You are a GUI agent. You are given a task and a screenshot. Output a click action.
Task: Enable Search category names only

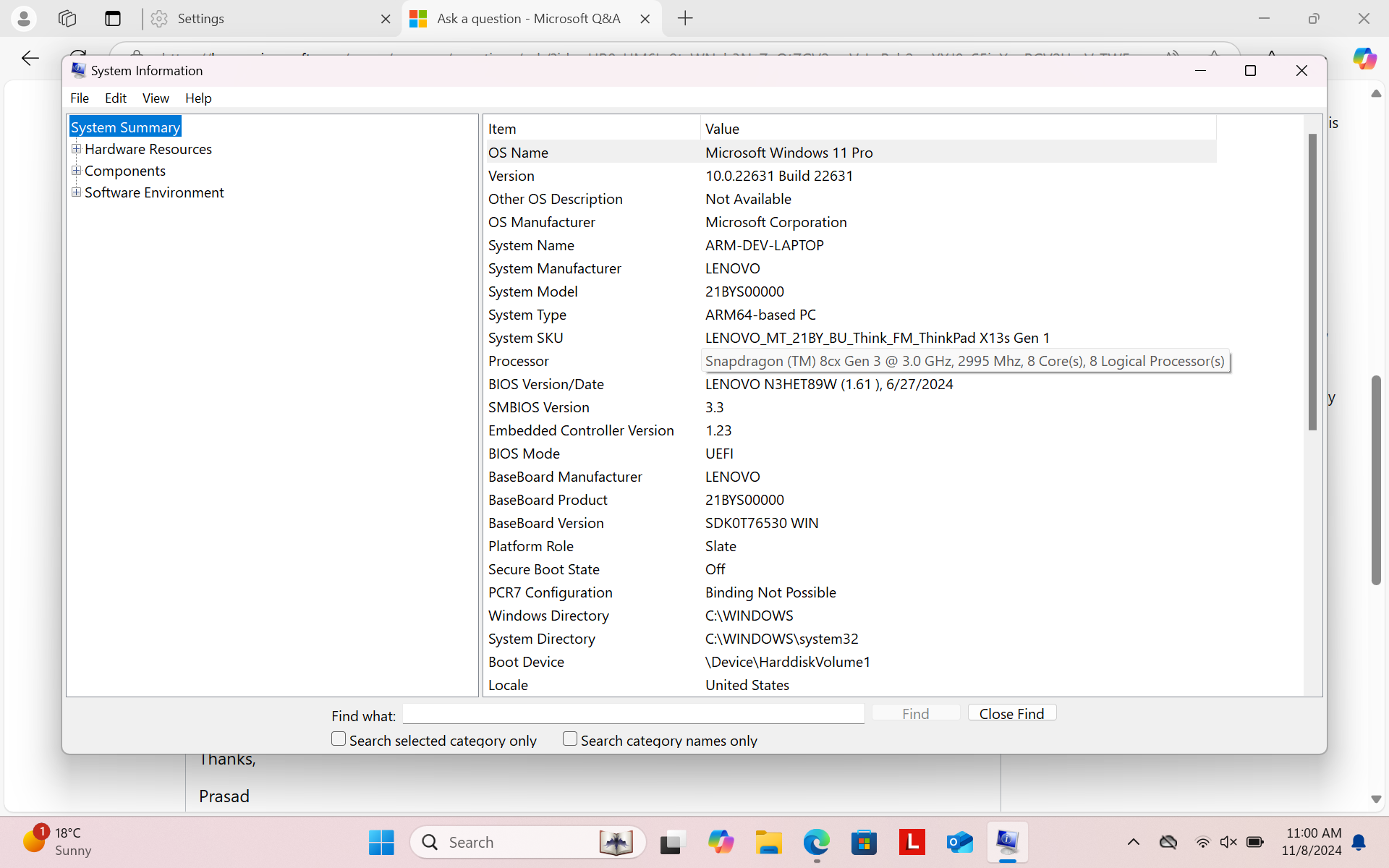pyautogui.click(x=570, y=739)
